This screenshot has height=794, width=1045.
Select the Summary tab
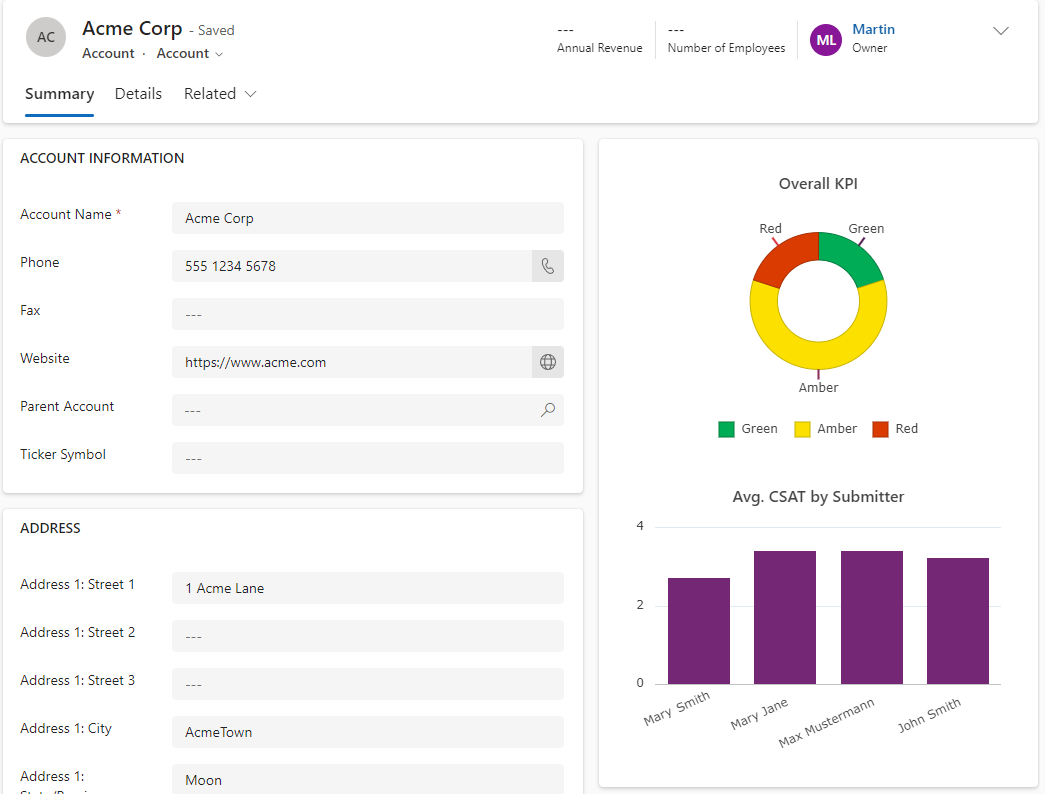coord(59,94)
